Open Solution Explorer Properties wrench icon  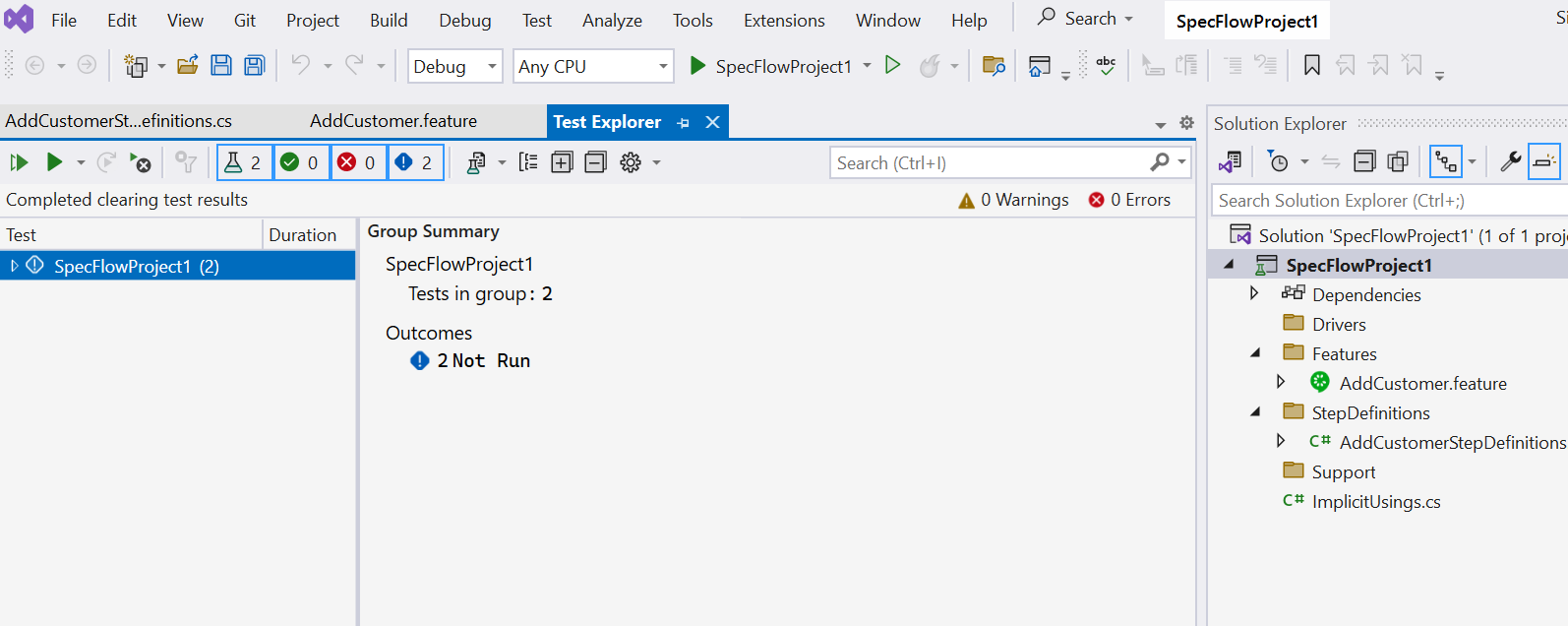[1511, 161]
